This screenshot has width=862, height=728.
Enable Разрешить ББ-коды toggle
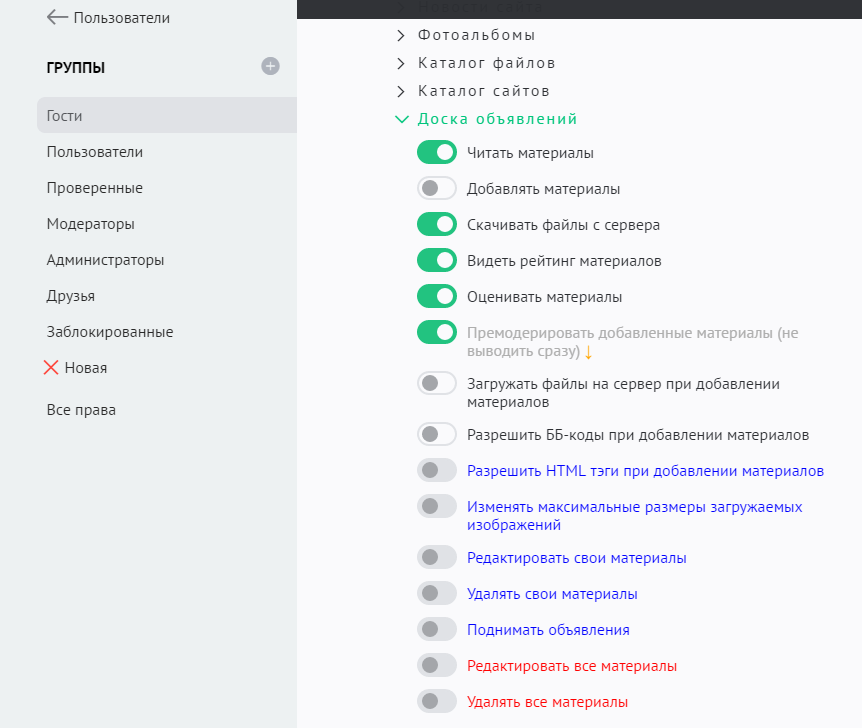(x=436, y=434)
